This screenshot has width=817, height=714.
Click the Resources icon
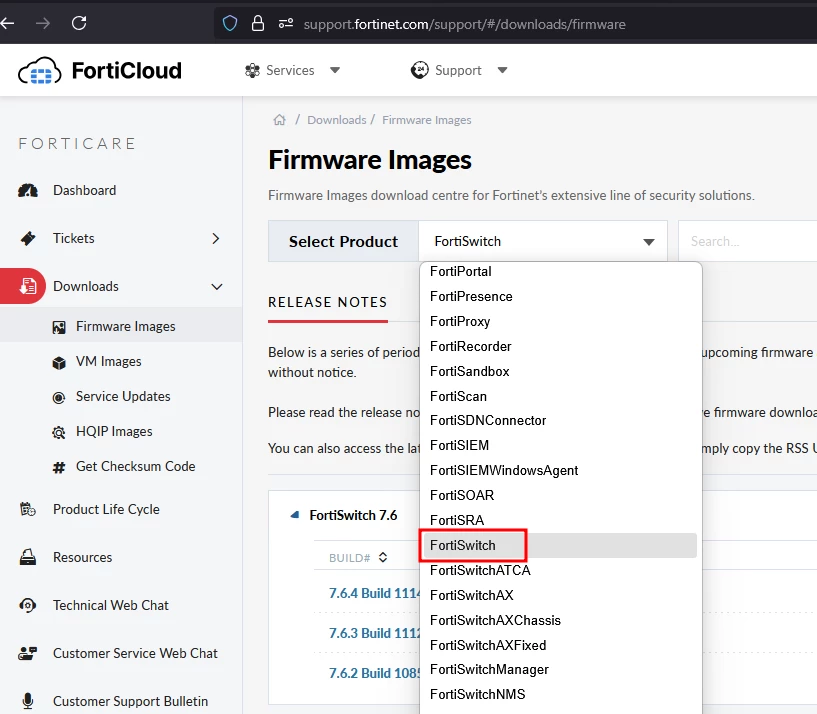[x=28, y=557]
